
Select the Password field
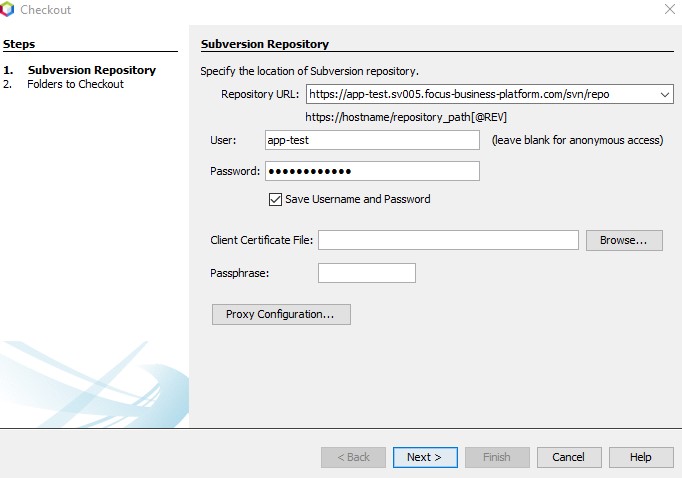(372, 171)
